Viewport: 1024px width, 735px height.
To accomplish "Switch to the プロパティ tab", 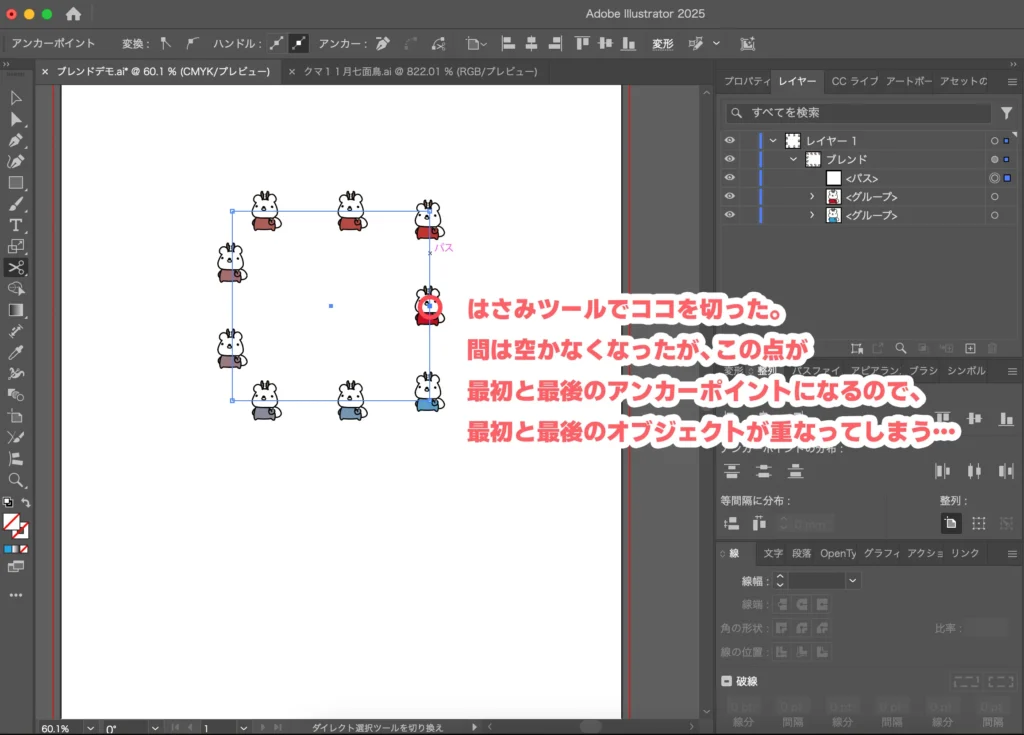I will pos(745,82).
